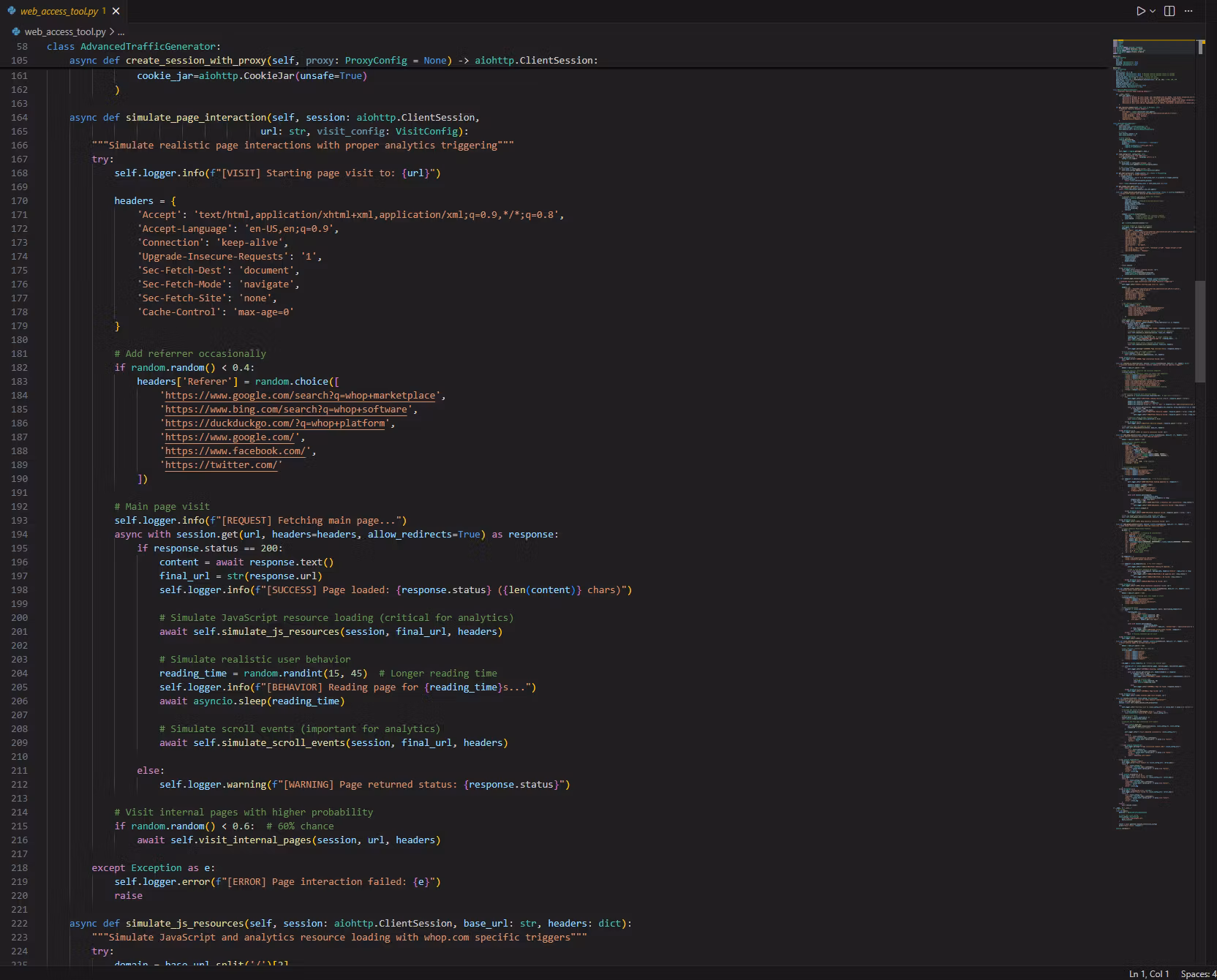Click 'cookie_jar=aiohttp.CookieJar' line

pos(252,75)
